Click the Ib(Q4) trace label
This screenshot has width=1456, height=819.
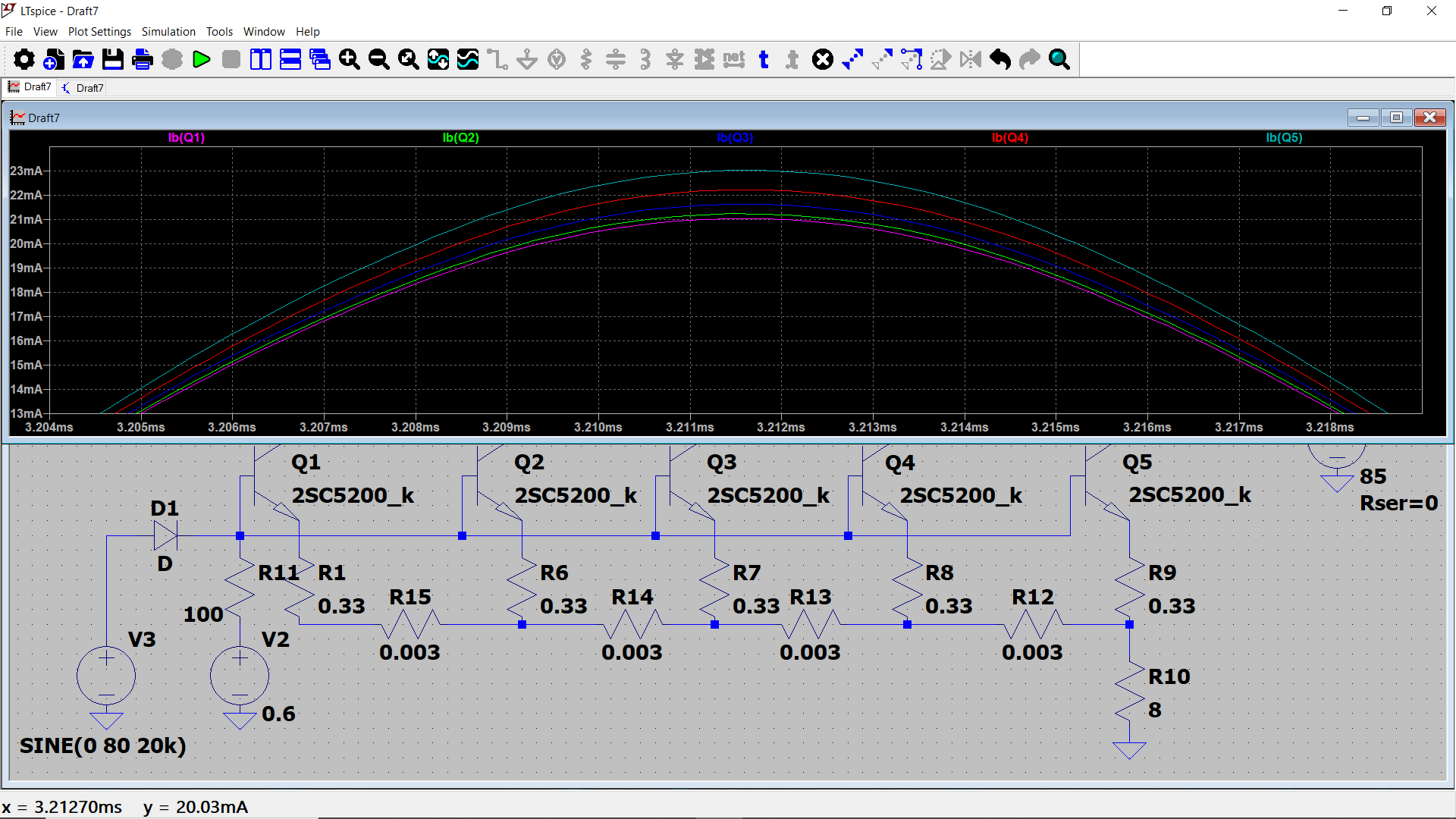point(1009,138)
